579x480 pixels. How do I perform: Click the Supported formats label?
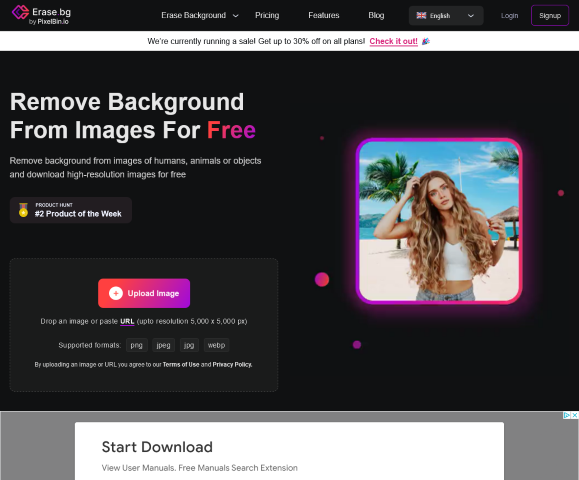point(89,345)
